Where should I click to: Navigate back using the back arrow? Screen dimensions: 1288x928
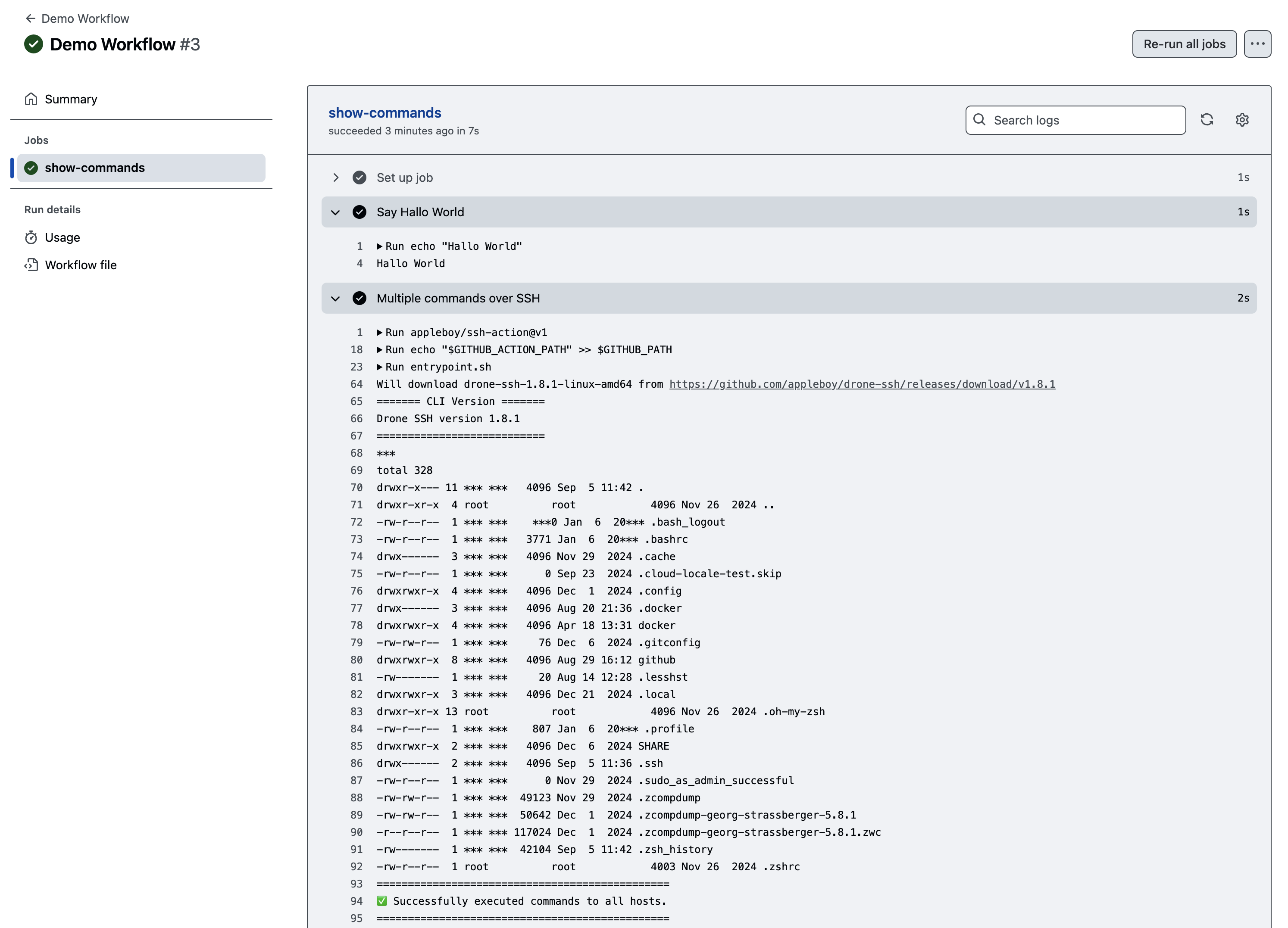[31, 19]
